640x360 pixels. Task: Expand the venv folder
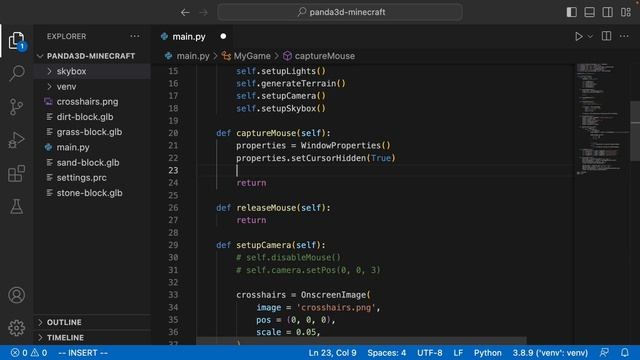tap(93, 87)
